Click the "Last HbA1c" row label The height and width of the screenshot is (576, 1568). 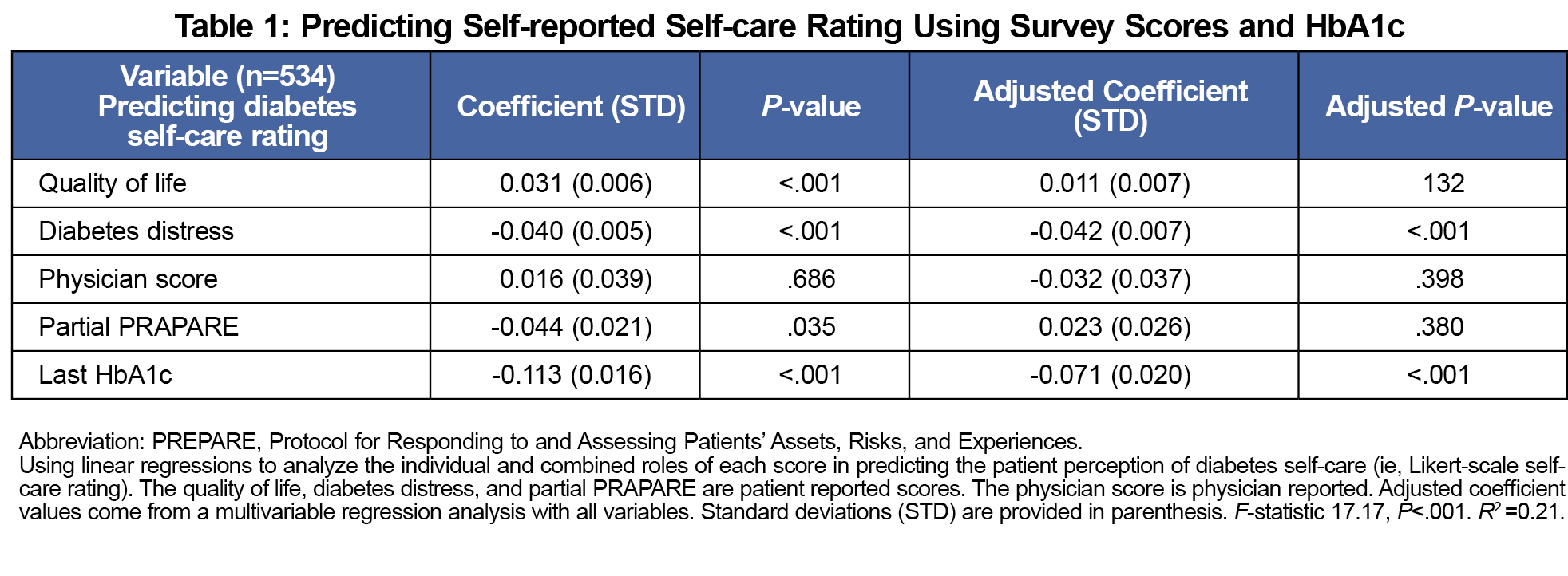105,375
